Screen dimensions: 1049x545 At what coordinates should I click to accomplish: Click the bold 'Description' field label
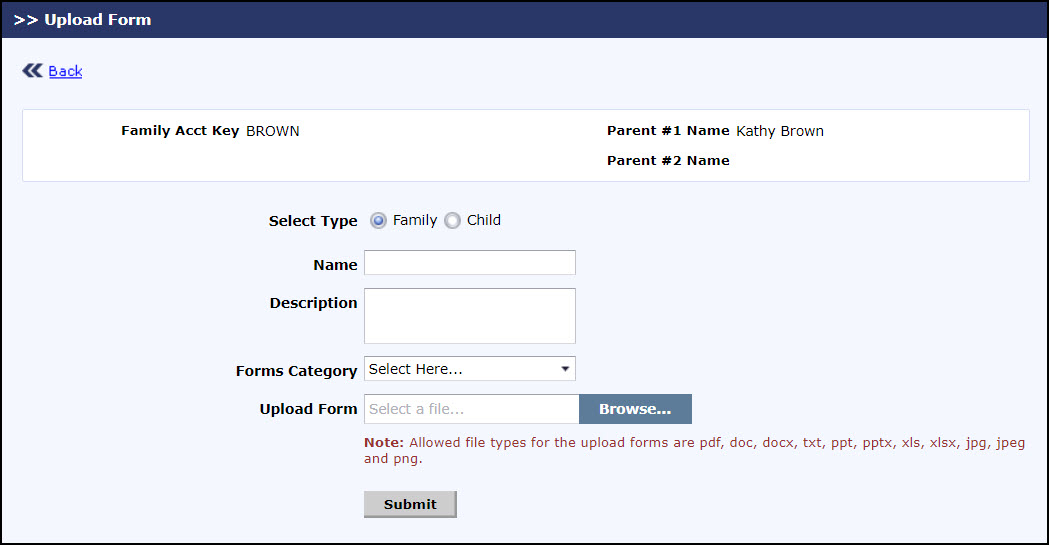313,303
